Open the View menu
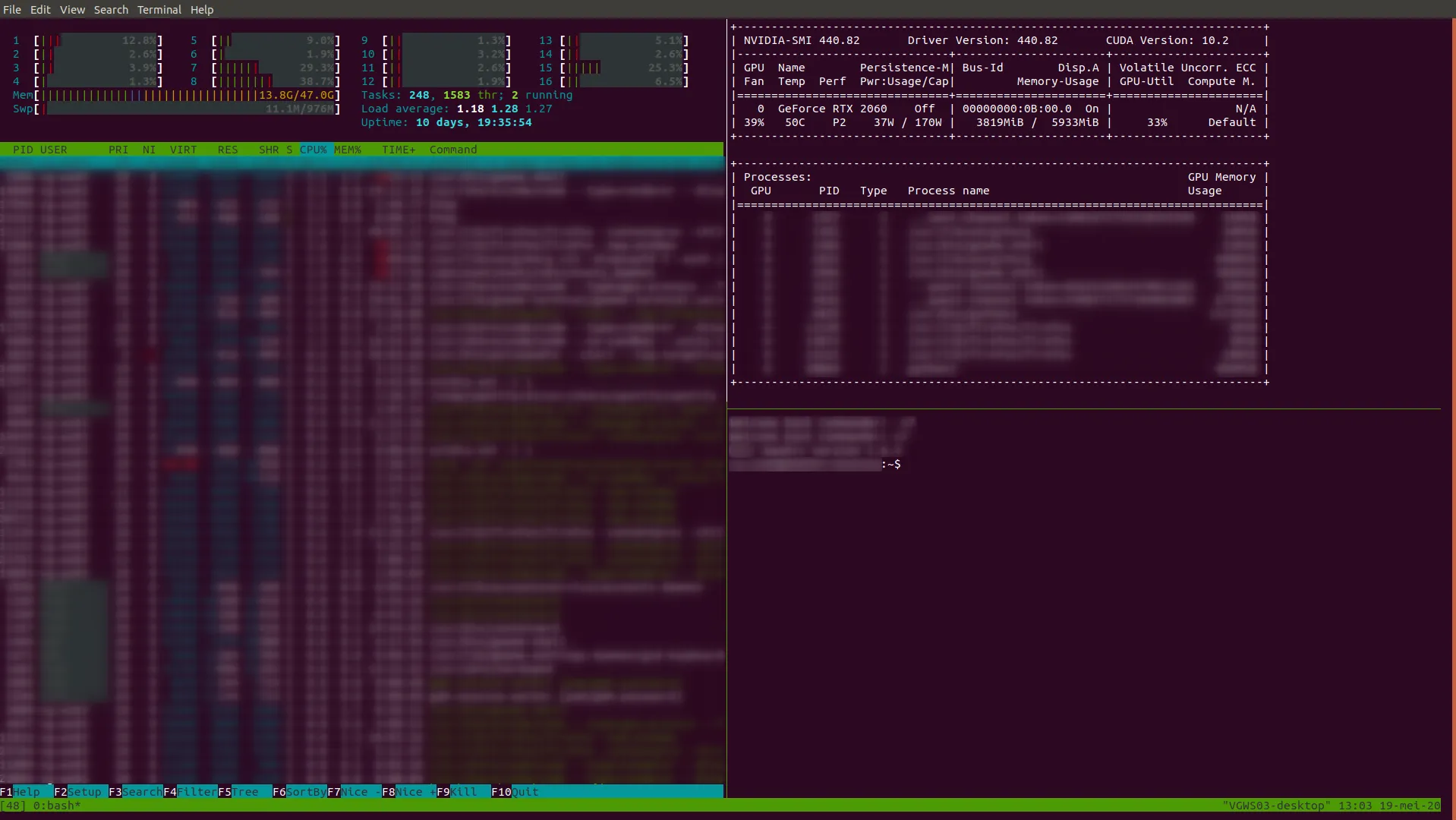Screen dimensions: 1456x820 coord(72,10)
